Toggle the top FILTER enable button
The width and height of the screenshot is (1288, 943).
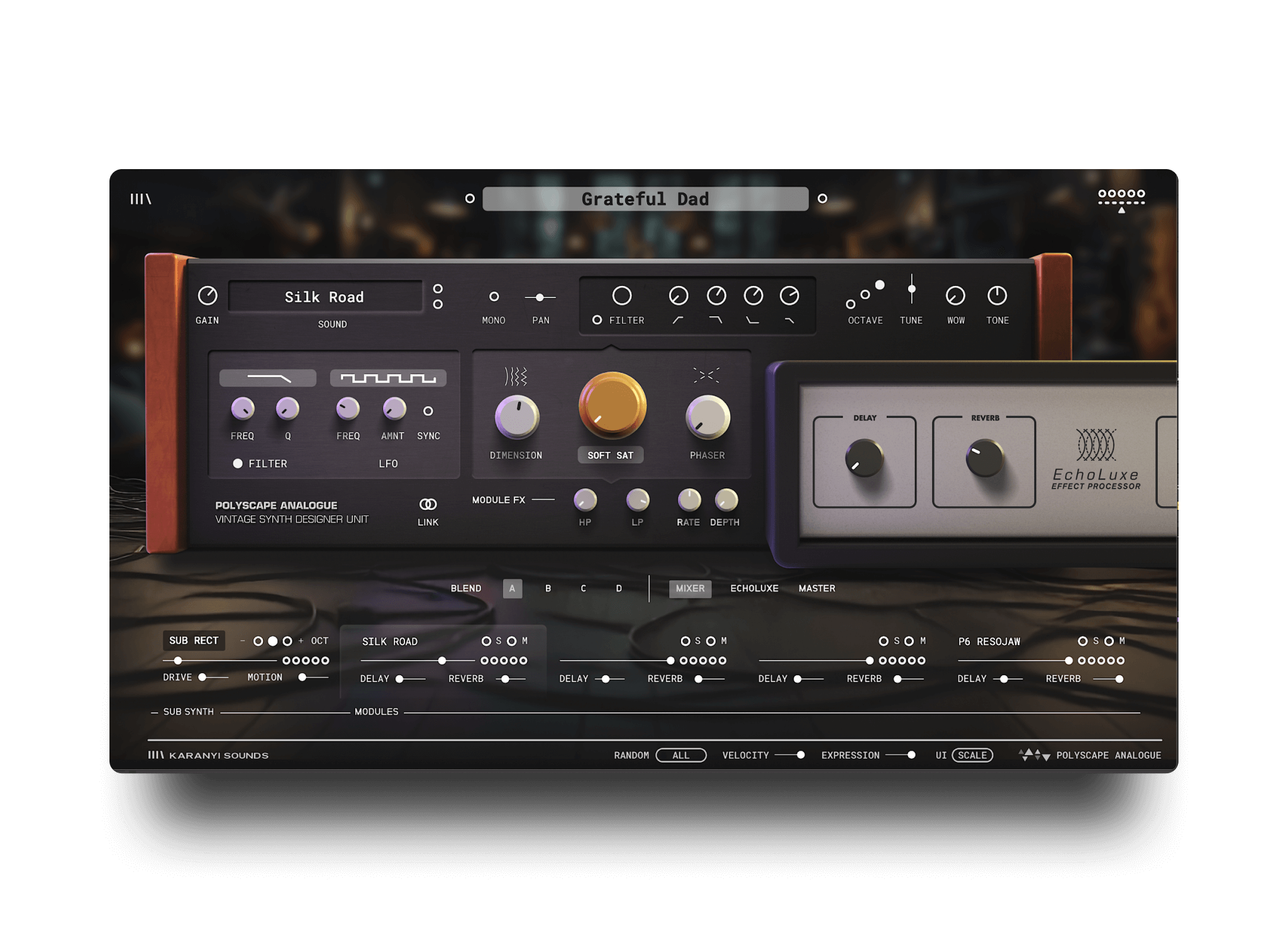coord(597,320)
